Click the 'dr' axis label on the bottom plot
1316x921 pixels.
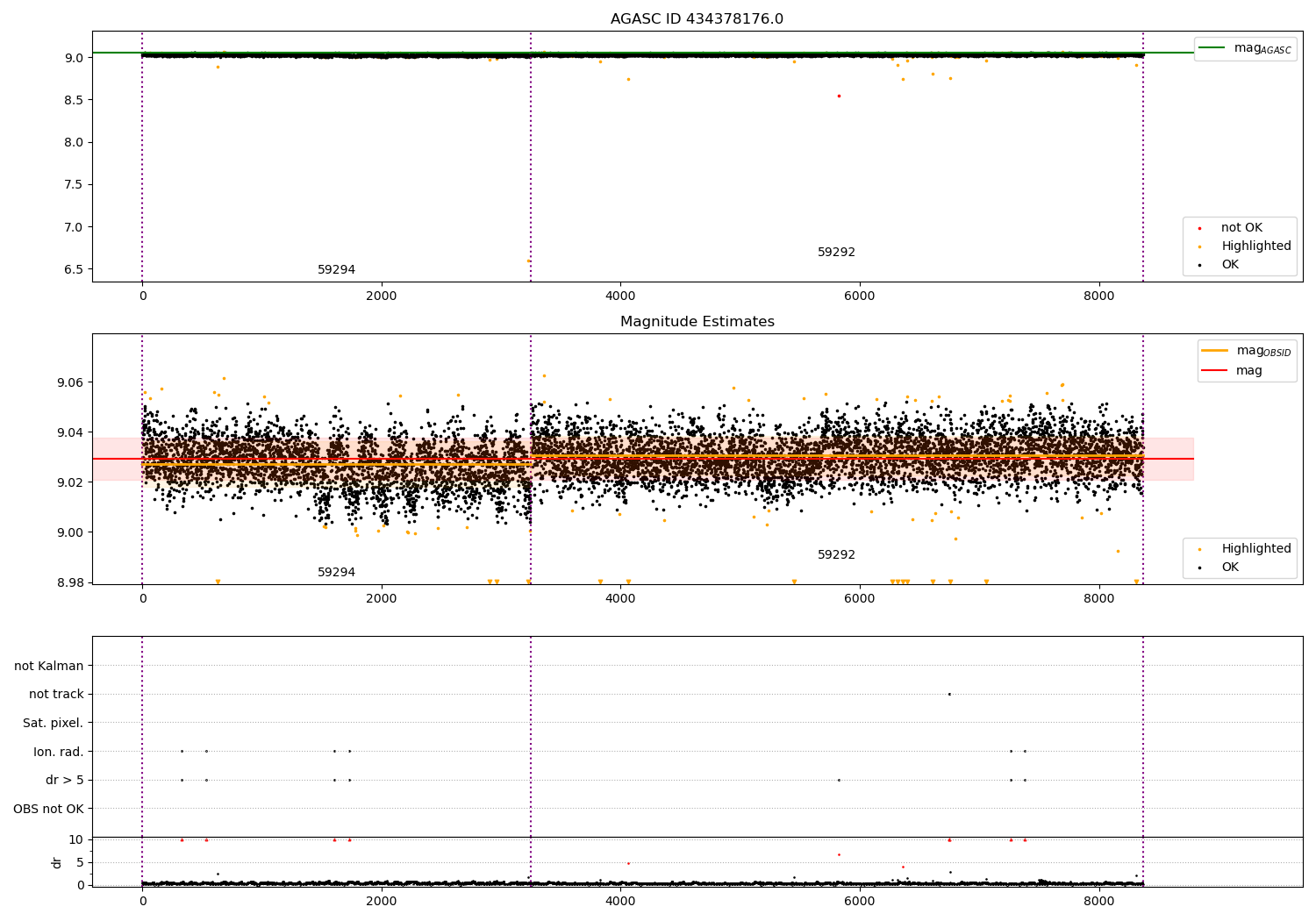click(x=57, y=862)
